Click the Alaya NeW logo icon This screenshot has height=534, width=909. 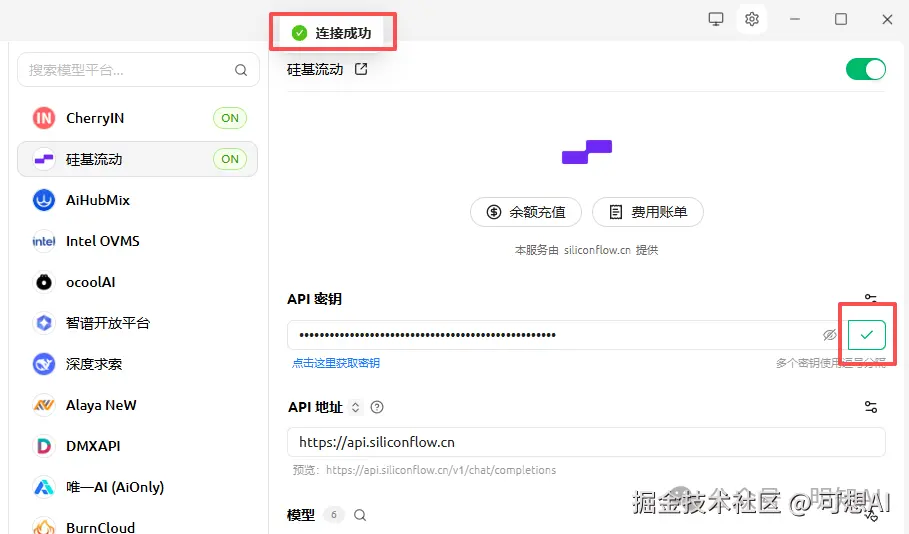pyautogui.click(x=43, y=405)
